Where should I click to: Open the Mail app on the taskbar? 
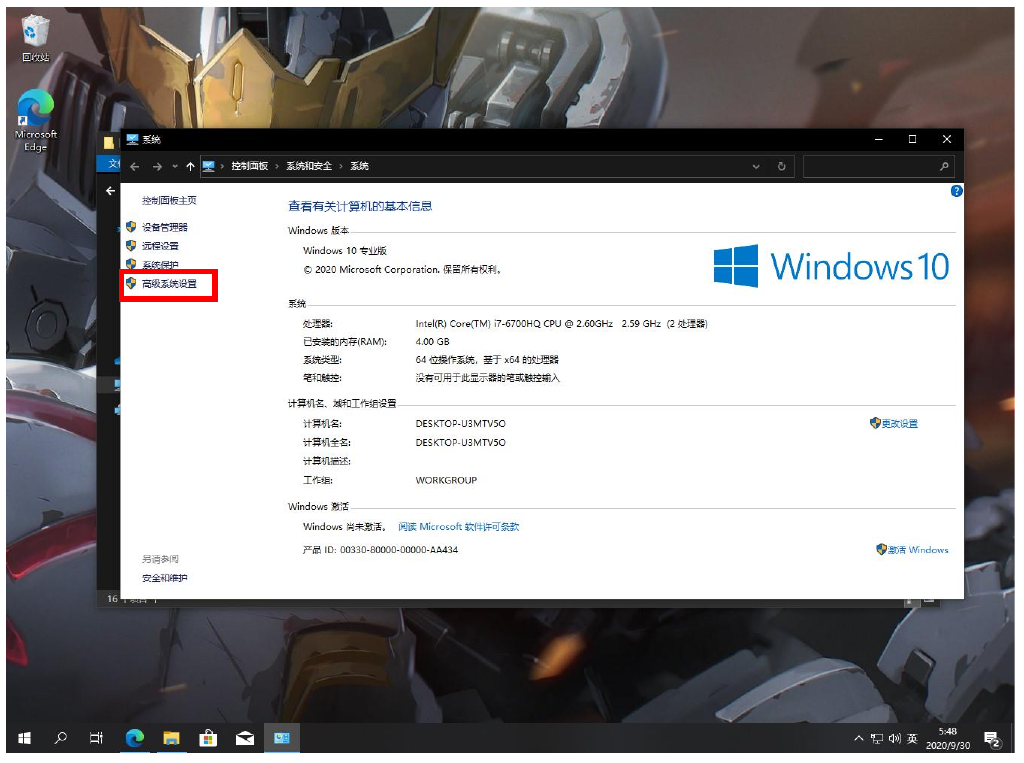point(245,738)
